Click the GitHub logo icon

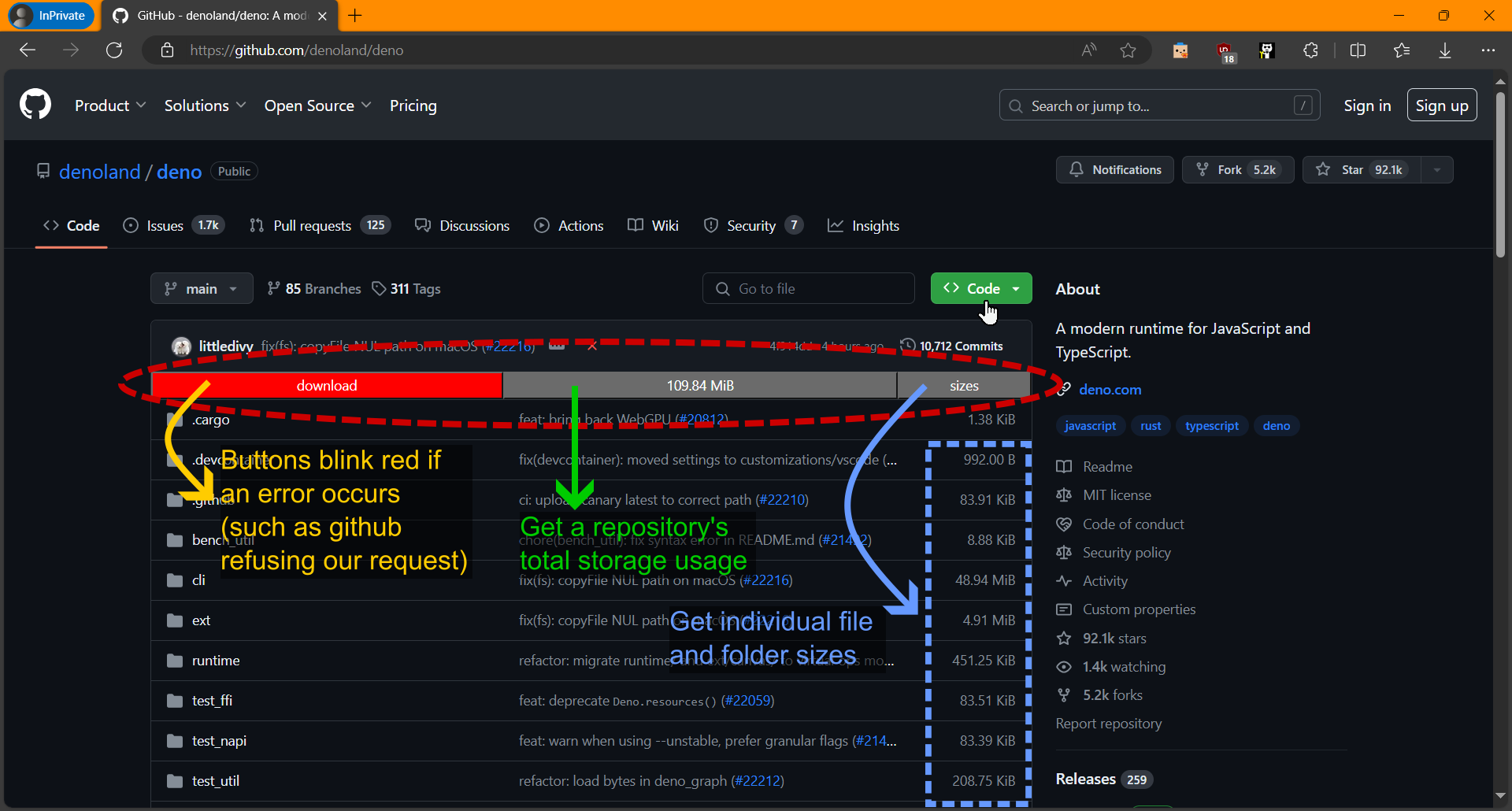point(35,105)
